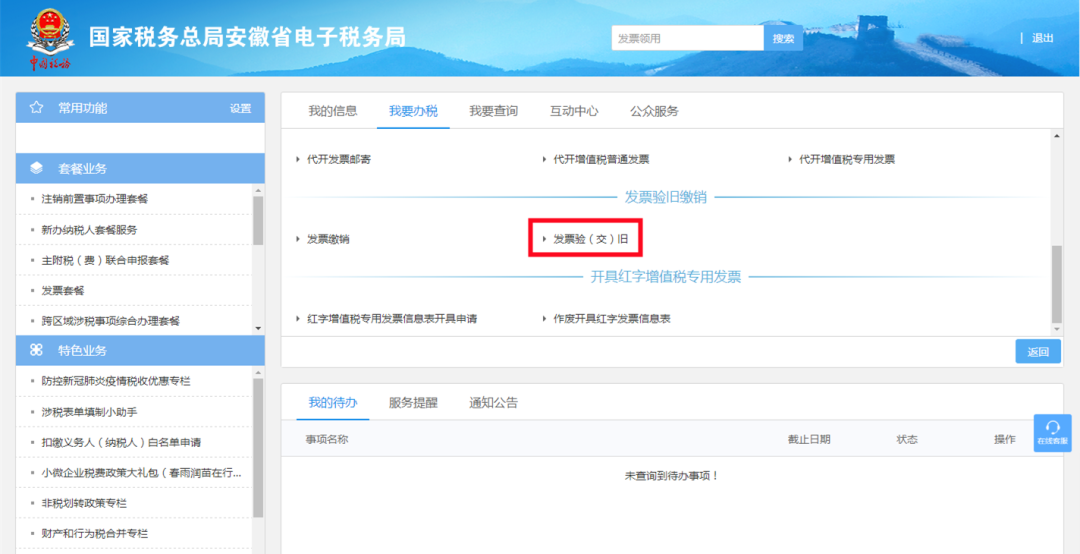Open 作废开具红字发票信息表 link
The image size is (1080, 554).
pos(612,319)
